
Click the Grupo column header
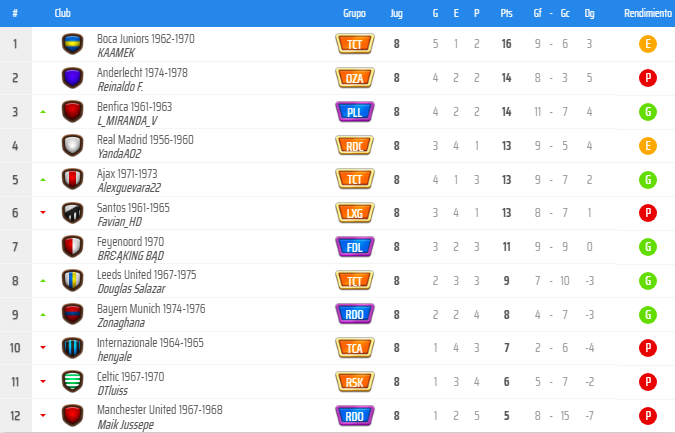point(354,13)
